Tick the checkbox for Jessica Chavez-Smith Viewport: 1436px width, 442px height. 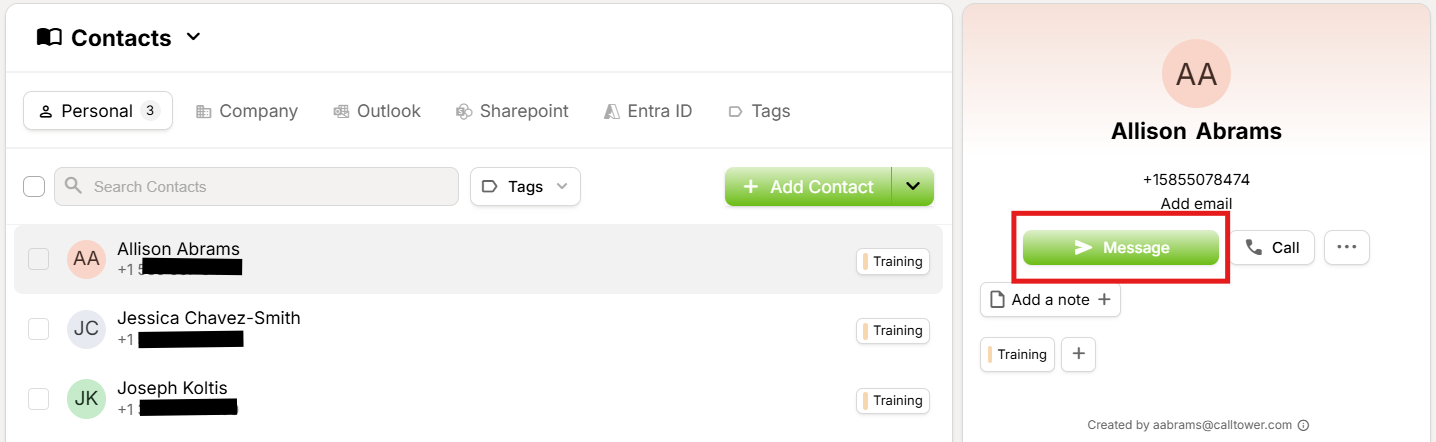coord(38,329)
